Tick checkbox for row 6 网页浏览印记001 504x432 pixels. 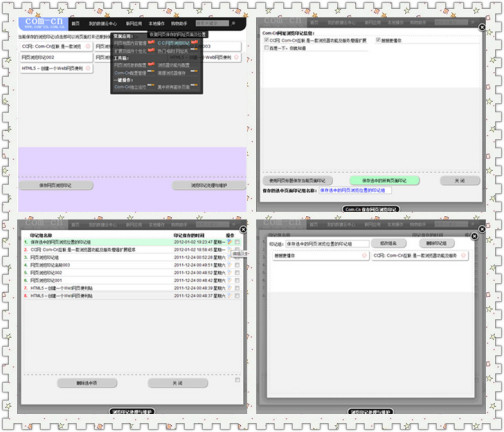coord(237,280)
